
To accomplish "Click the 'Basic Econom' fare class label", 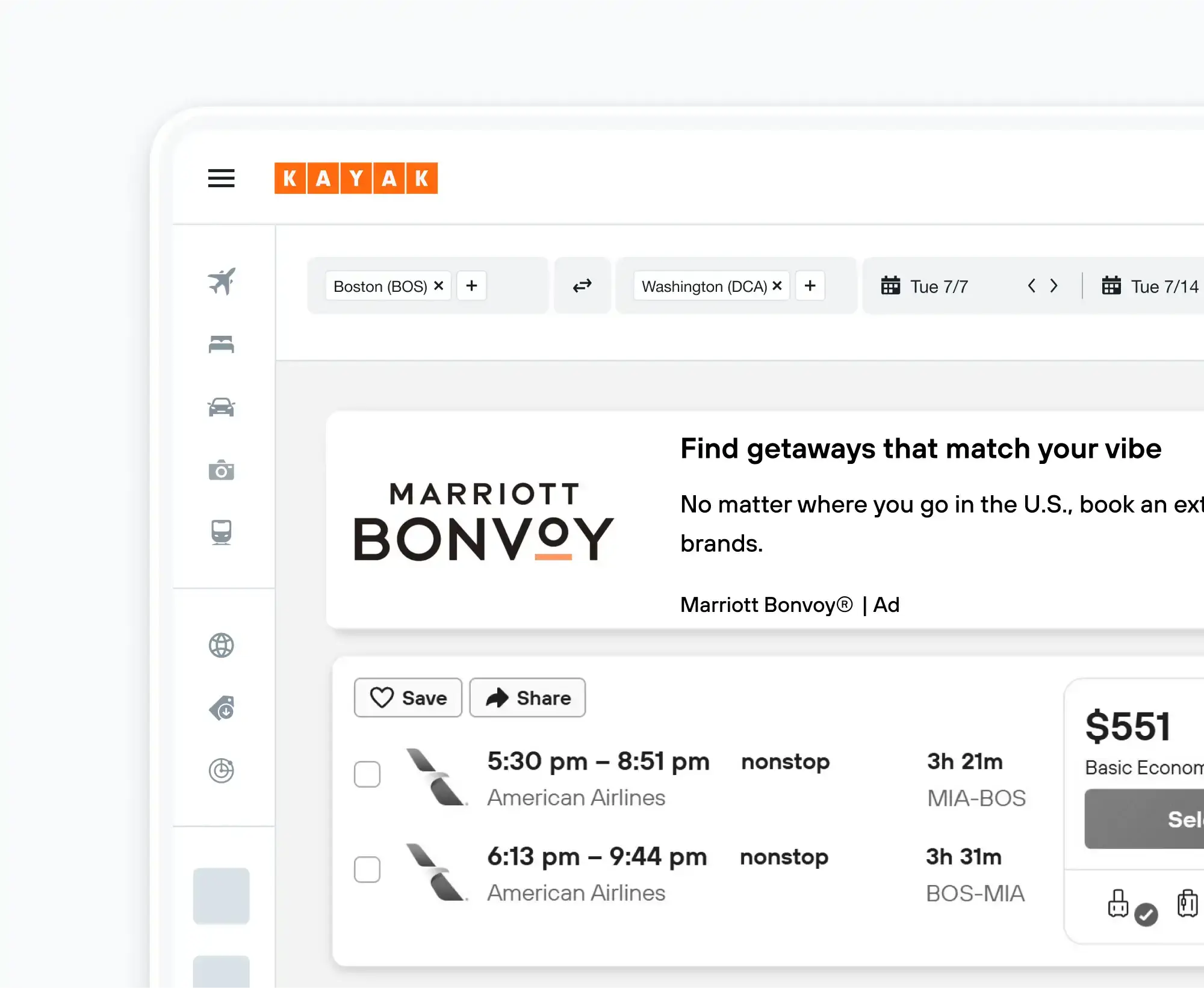I will pyautogui.click(x=1144, y=768).
